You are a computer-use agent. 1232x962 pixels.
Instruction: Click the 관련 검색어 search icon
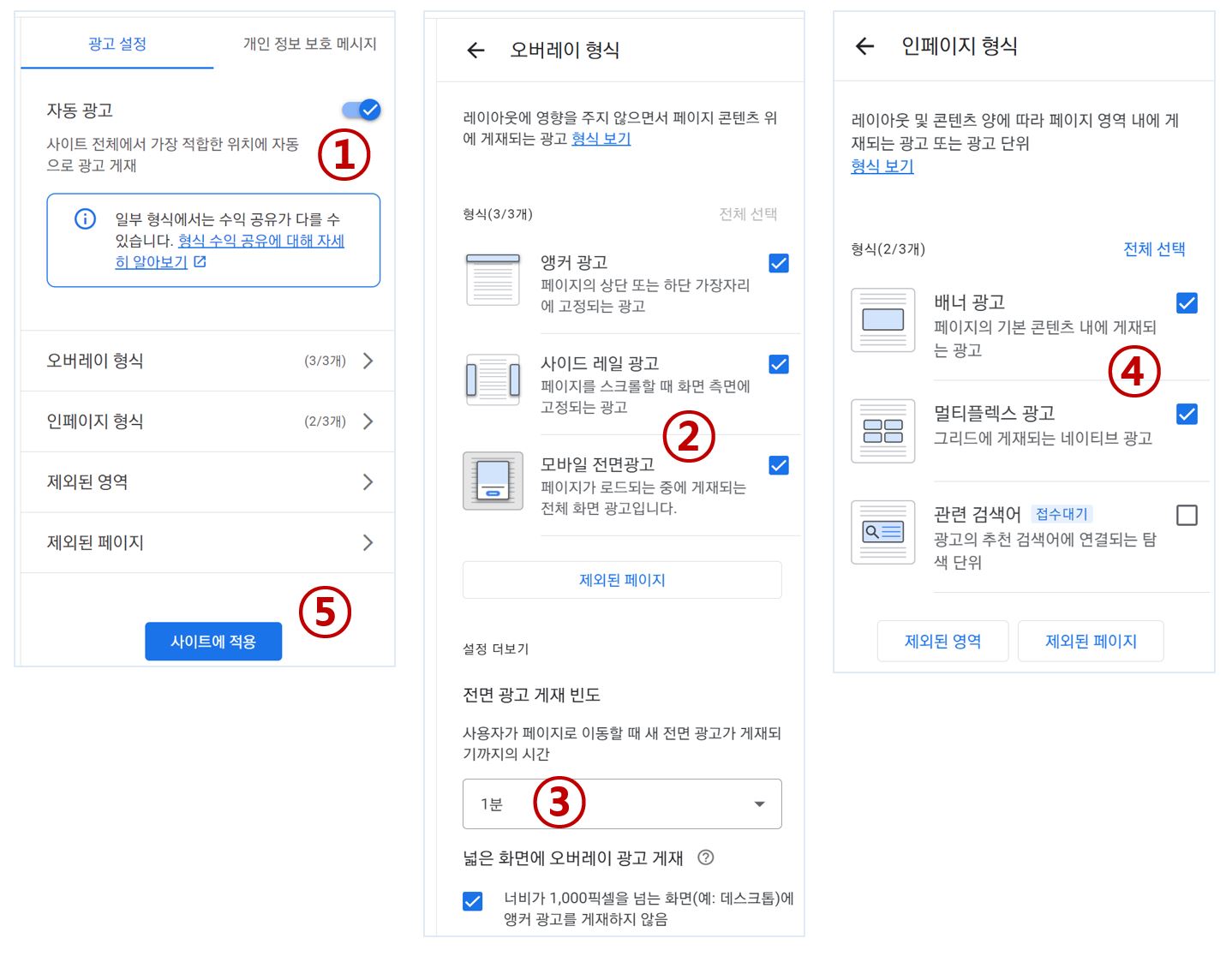point(882,533)
